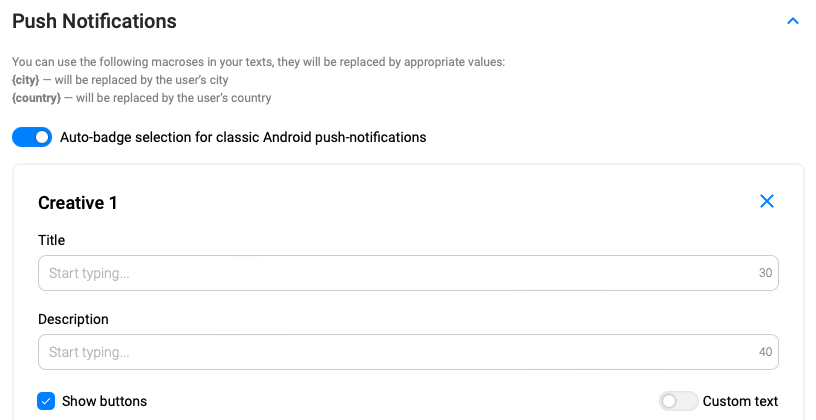Click the Title field label

(52, 240)
